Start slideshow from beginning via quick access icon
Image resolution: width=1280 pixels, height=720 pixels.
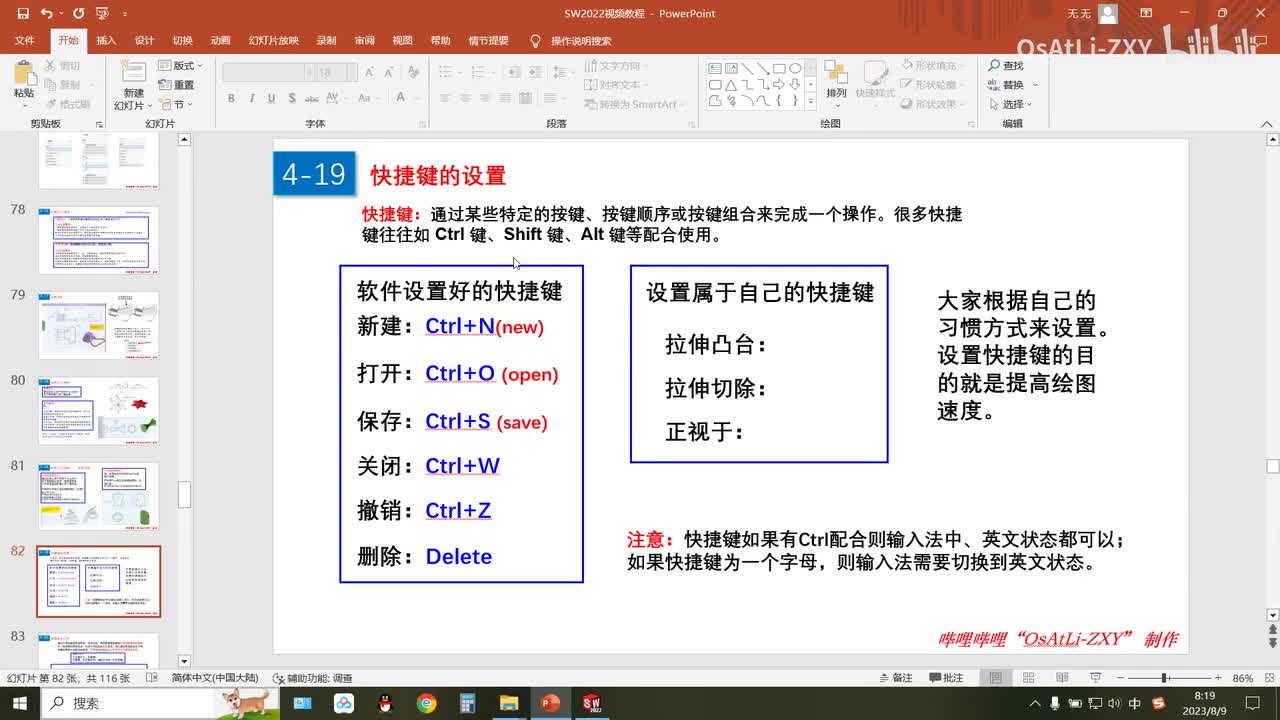101,14
